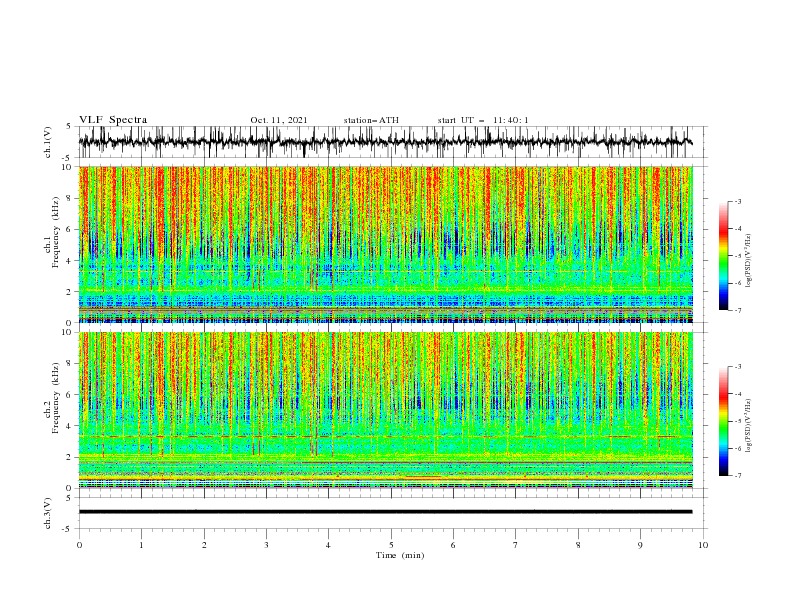Click the "station=ATH" label
The height and width of the screenshot is (612, 792).
tap(371, 120)
